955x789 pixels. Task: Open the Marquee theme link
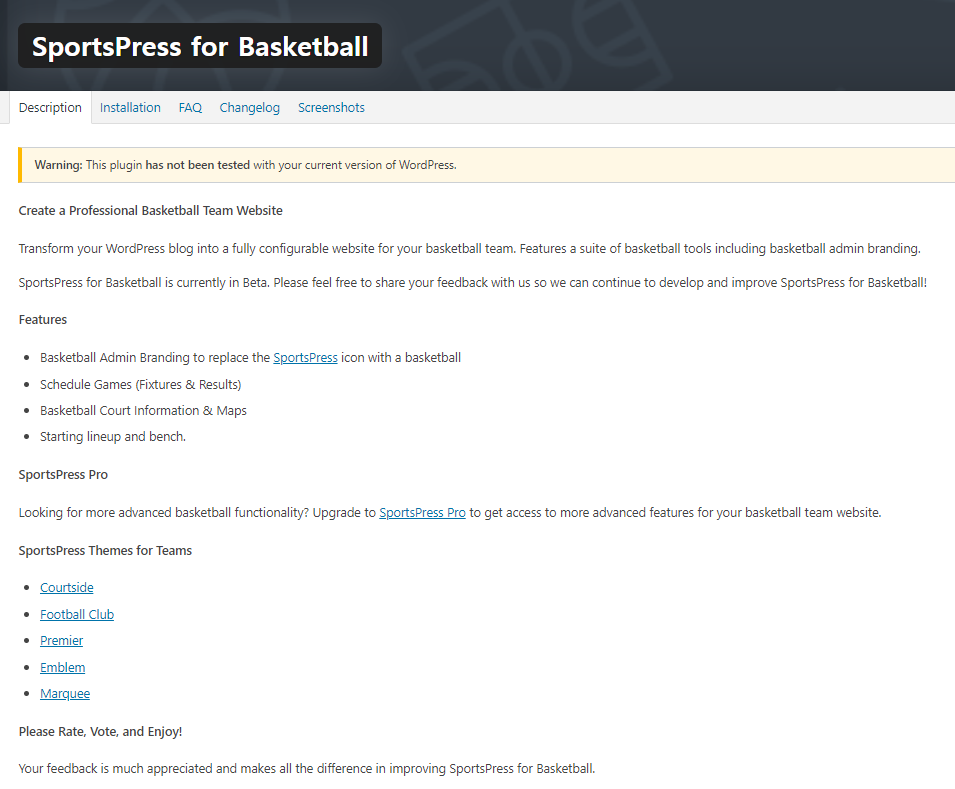click(65, 694)
